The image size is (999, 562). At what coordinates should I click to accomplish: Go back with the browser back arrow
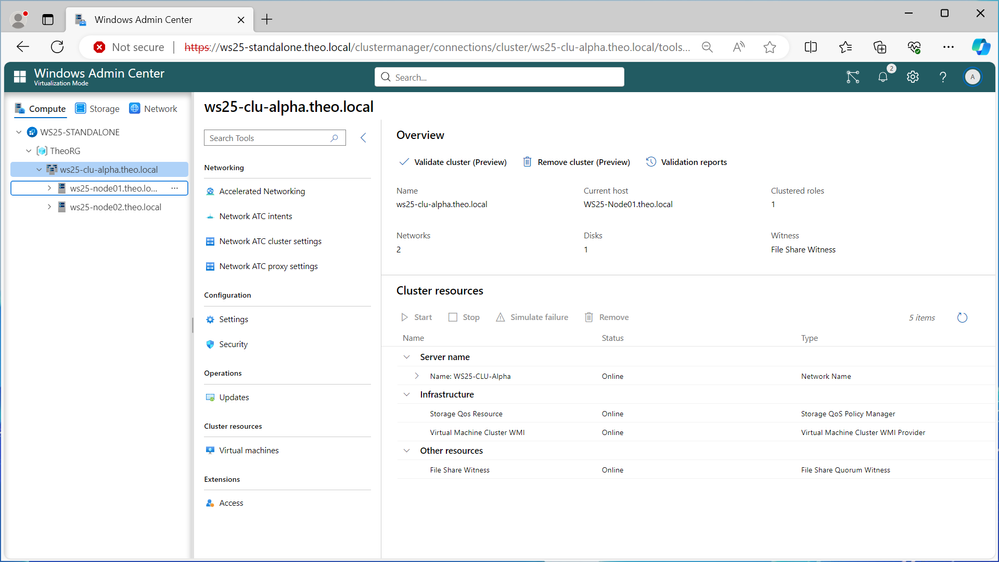(x=23, y=47)
